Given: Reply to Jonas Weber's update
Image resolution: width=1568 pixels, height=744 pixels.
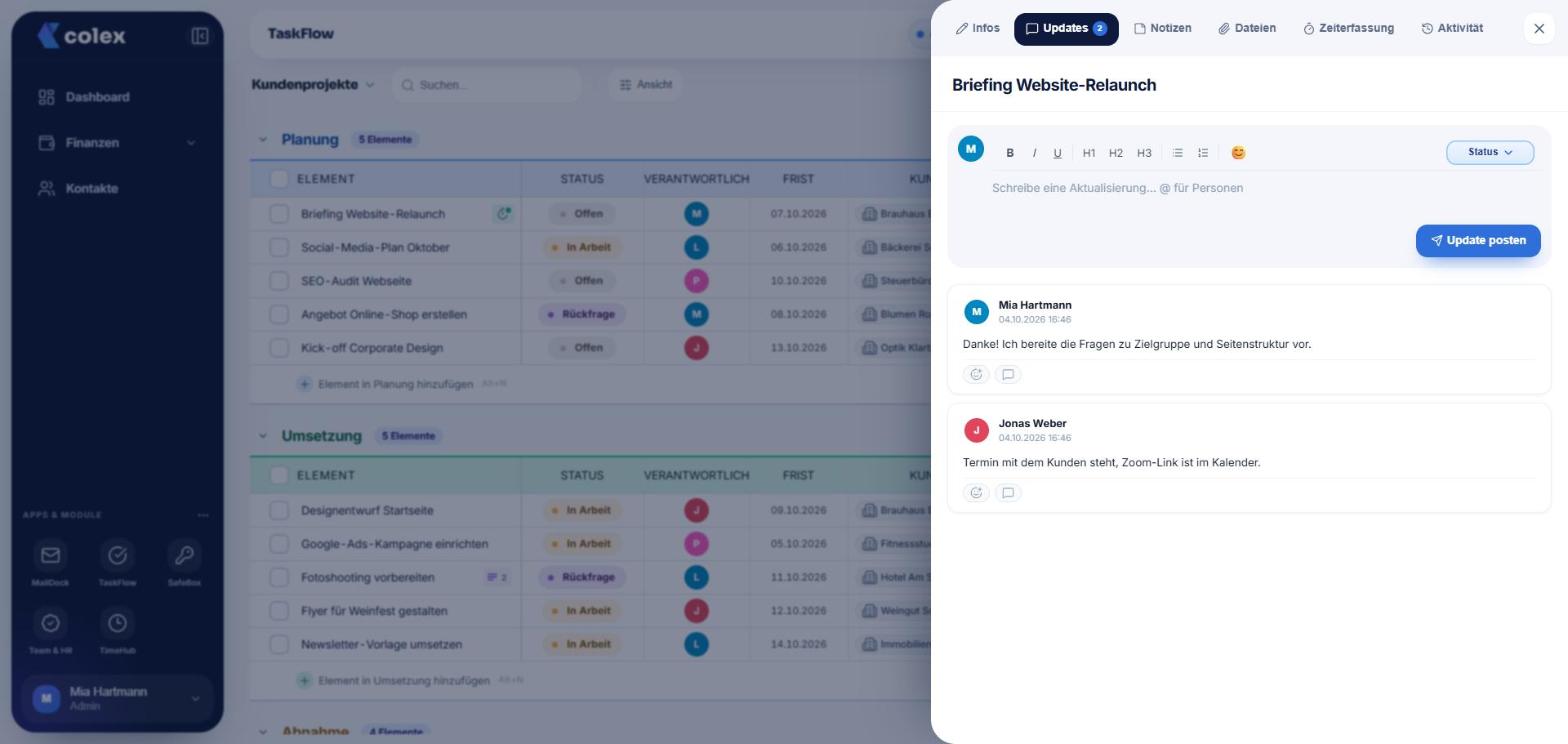Looking at the screenshot, I should click(x=1008, y=492).
